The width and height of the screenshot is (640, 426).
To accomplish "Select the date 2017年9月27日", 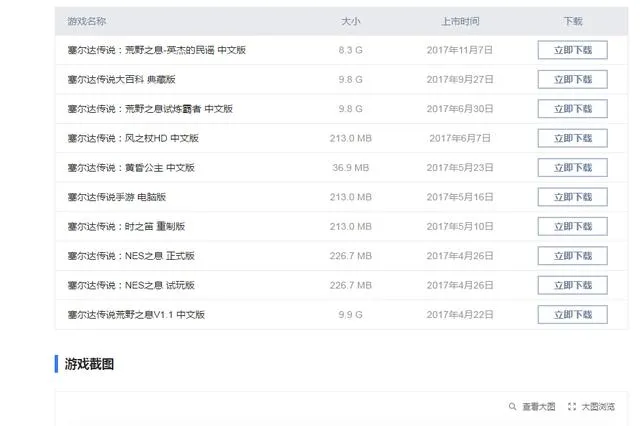I will point(460,79).
